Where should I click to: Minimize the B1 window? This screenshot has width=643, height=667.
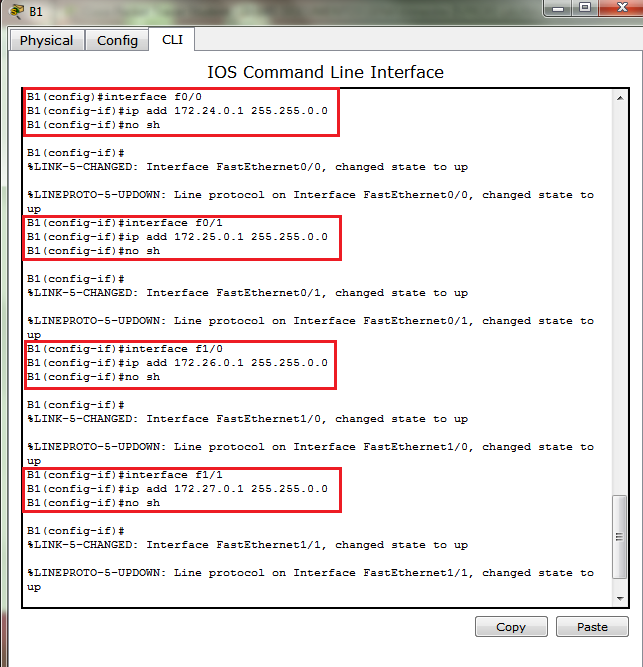(558, 8)
